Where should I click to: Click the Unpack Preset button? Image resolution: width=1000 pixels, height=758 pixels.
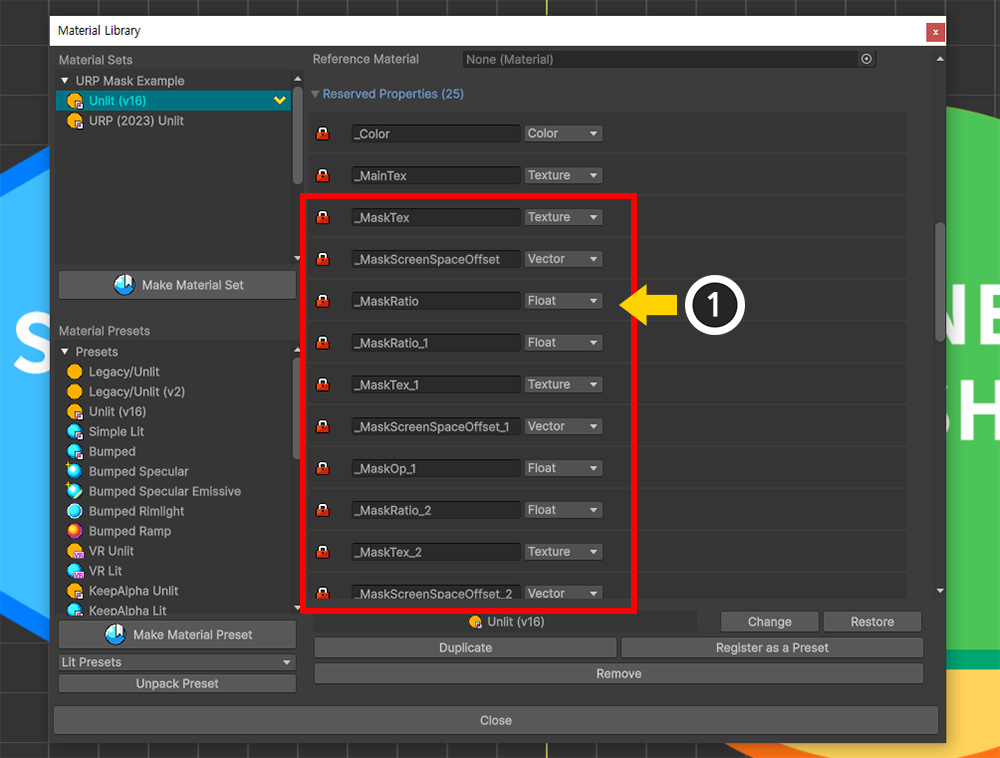(x=177, y=683)
